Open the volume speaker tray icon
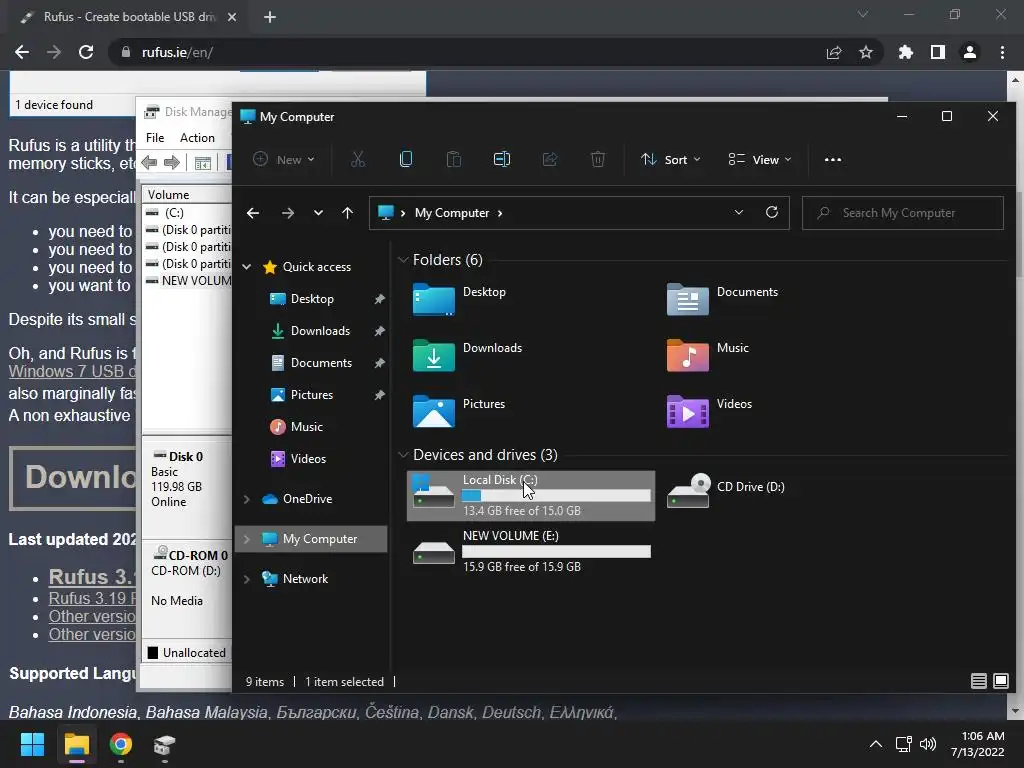Viewport: 1024px width, 768px height. coord(927,744)
